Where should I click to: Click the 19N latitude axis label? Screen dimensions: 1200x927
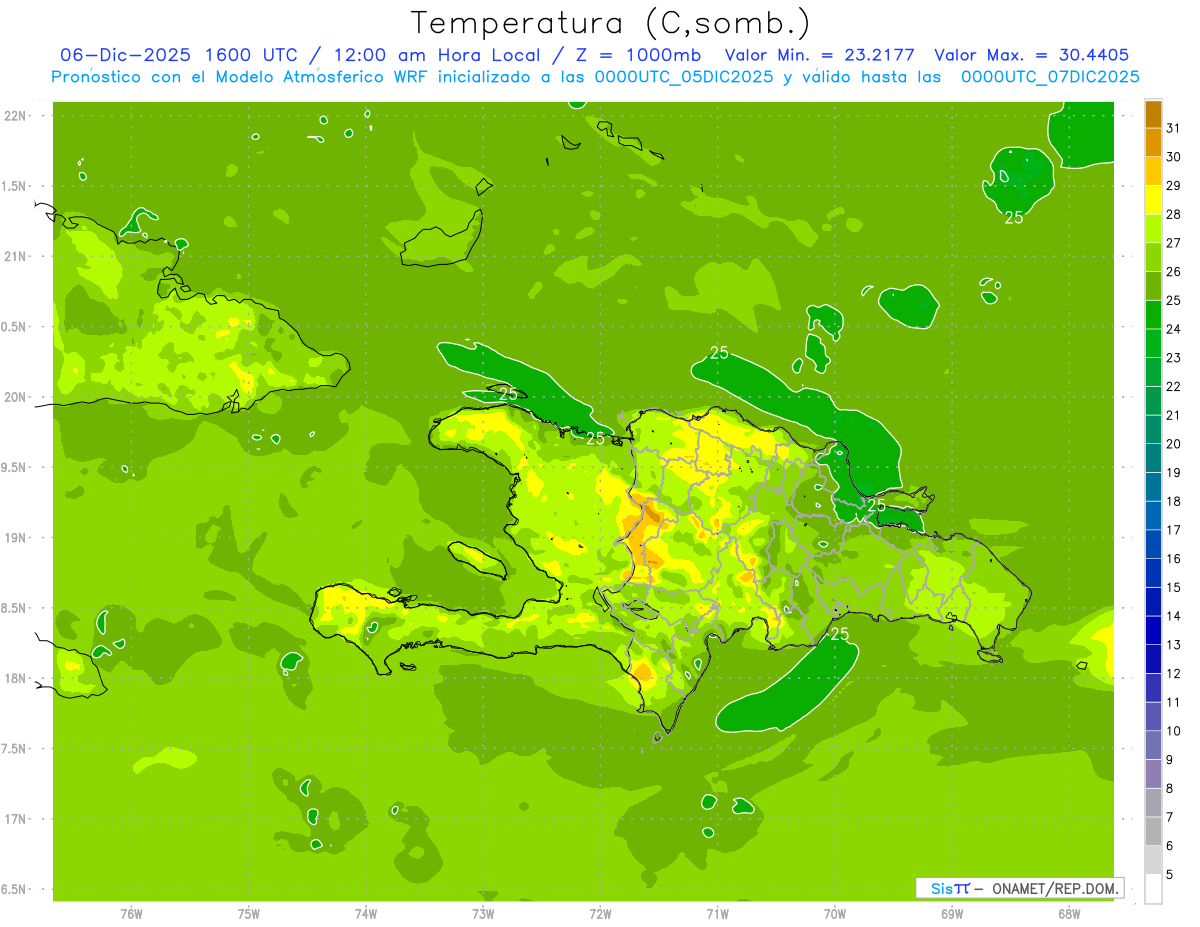[15, 538]
